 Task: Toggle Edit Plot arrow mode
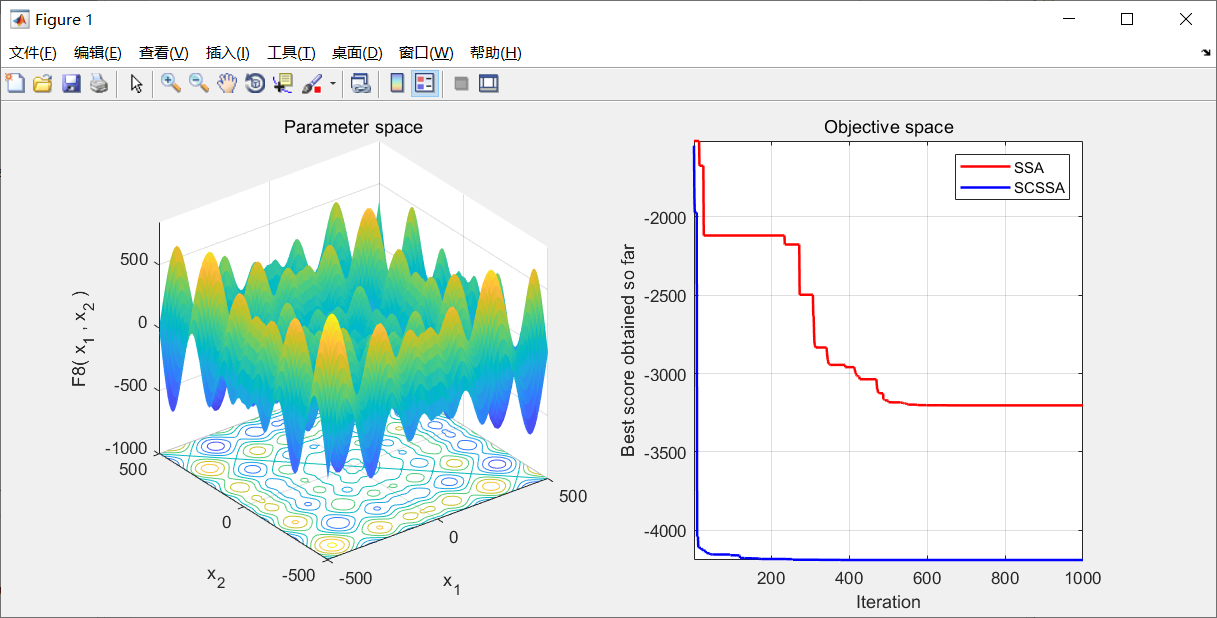[x=138, y=84]
